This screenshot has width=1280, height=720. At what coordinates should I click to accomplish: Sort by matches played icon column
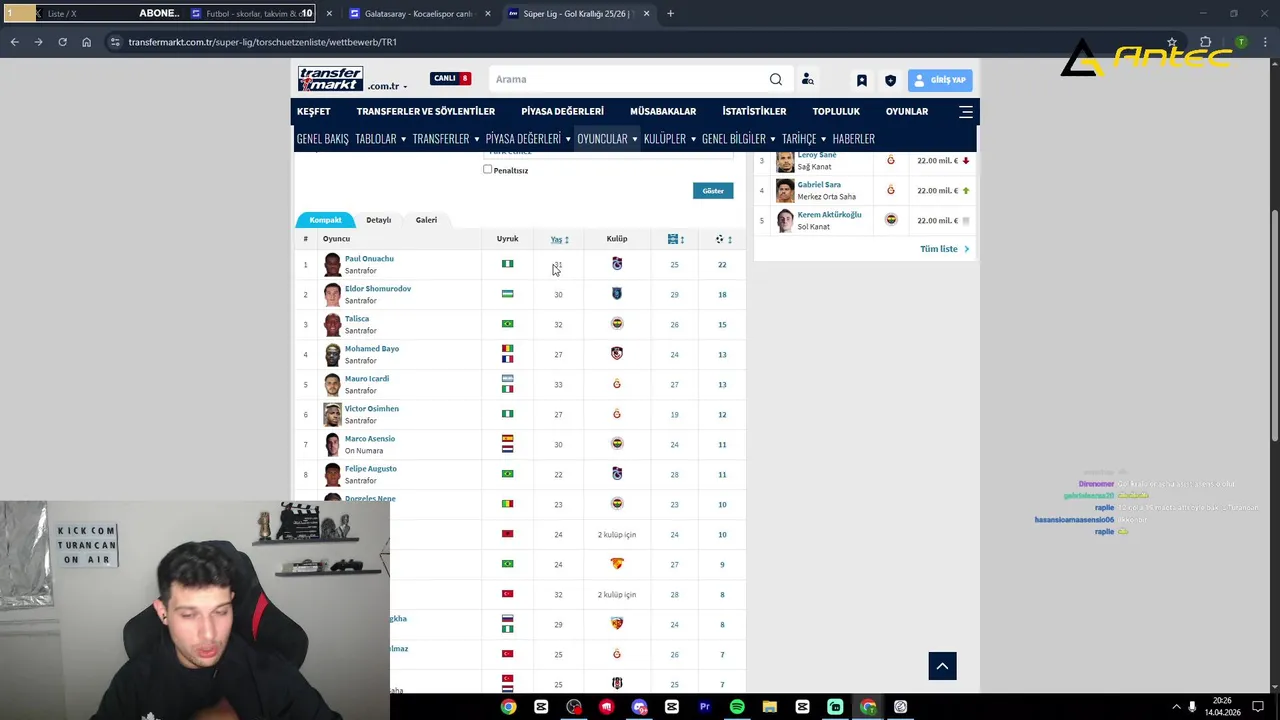click(x=676, y=239)
